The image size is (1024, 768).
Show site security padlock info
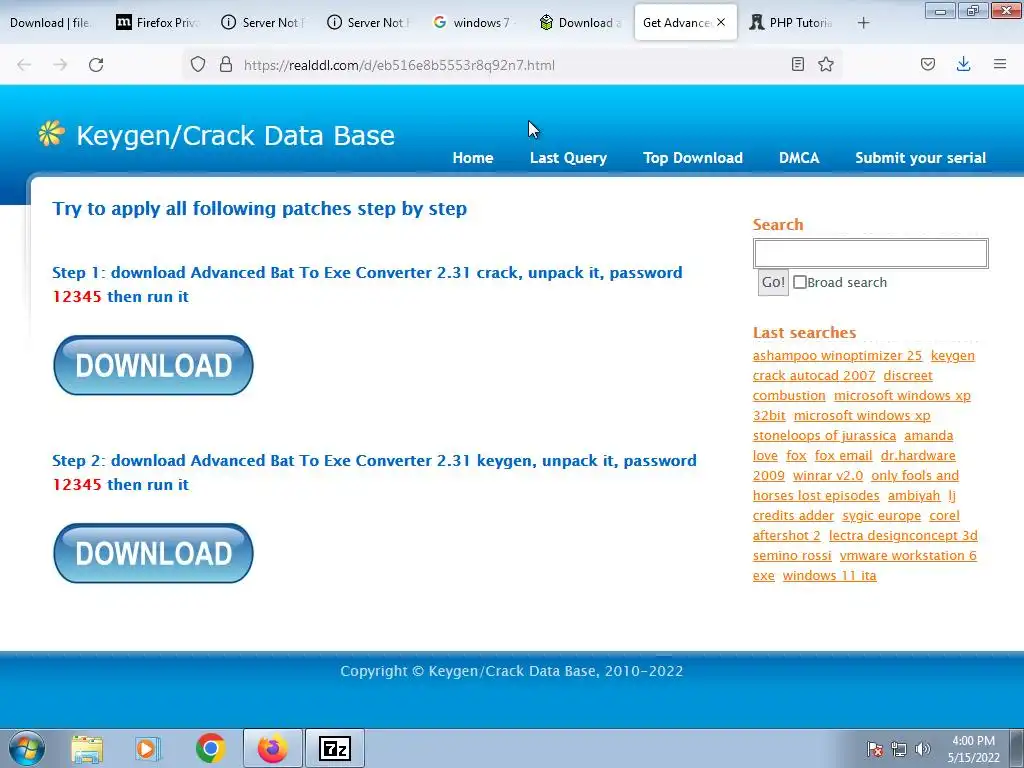(226, 65)
